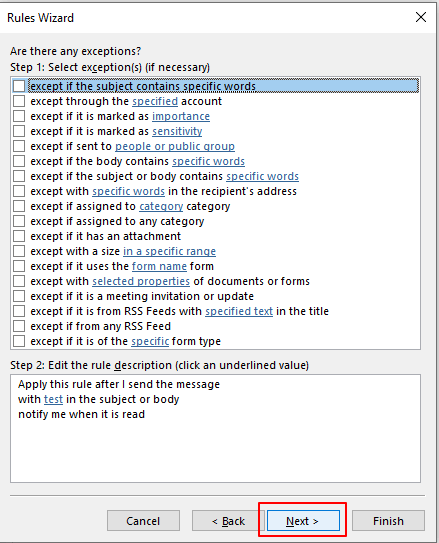Edit the 'test' value in rule description
439x543 pixels.
pos(53,399)
